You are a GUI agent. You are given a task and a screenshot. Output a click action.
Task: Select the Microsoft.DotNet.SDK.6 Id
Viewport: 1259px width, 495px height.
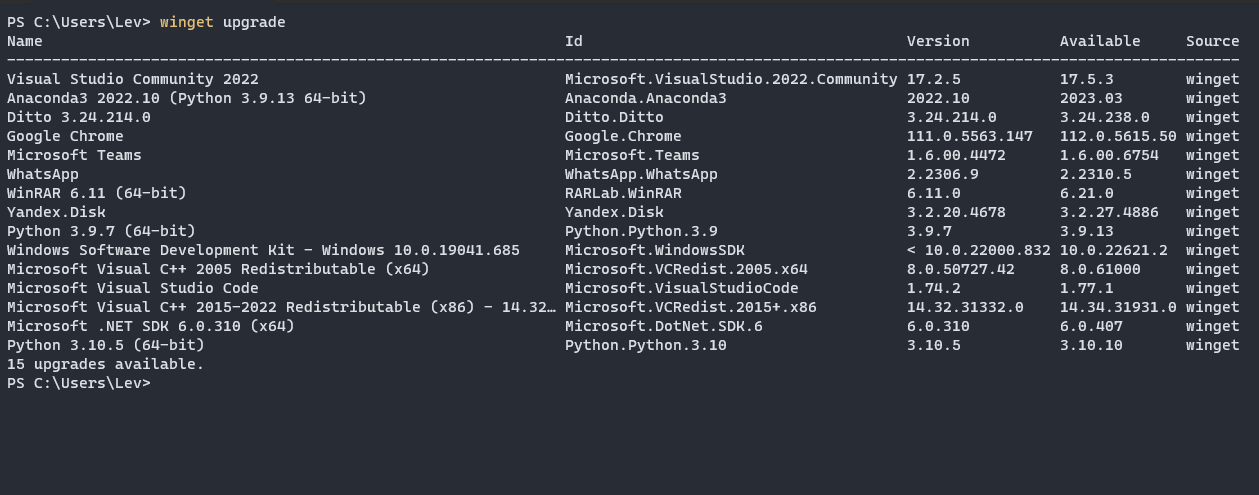pyautogui.click(x=664, y=326)
